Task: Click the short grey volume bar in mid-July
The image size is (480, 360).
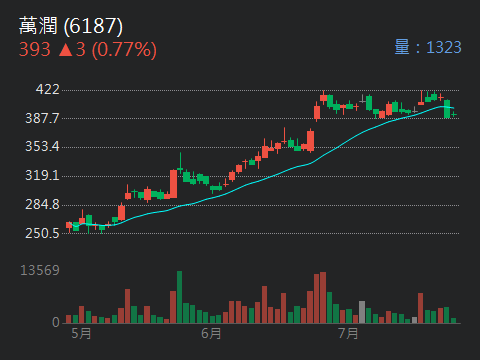Action: pos(414,320)
